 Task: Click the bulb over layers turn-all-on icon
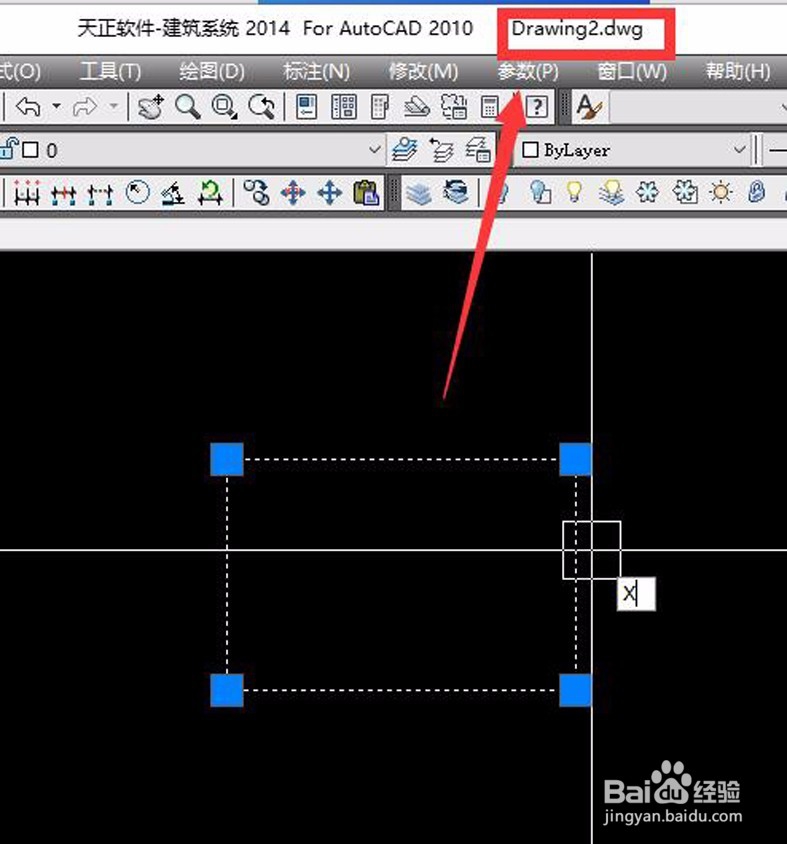click(611, 193)
